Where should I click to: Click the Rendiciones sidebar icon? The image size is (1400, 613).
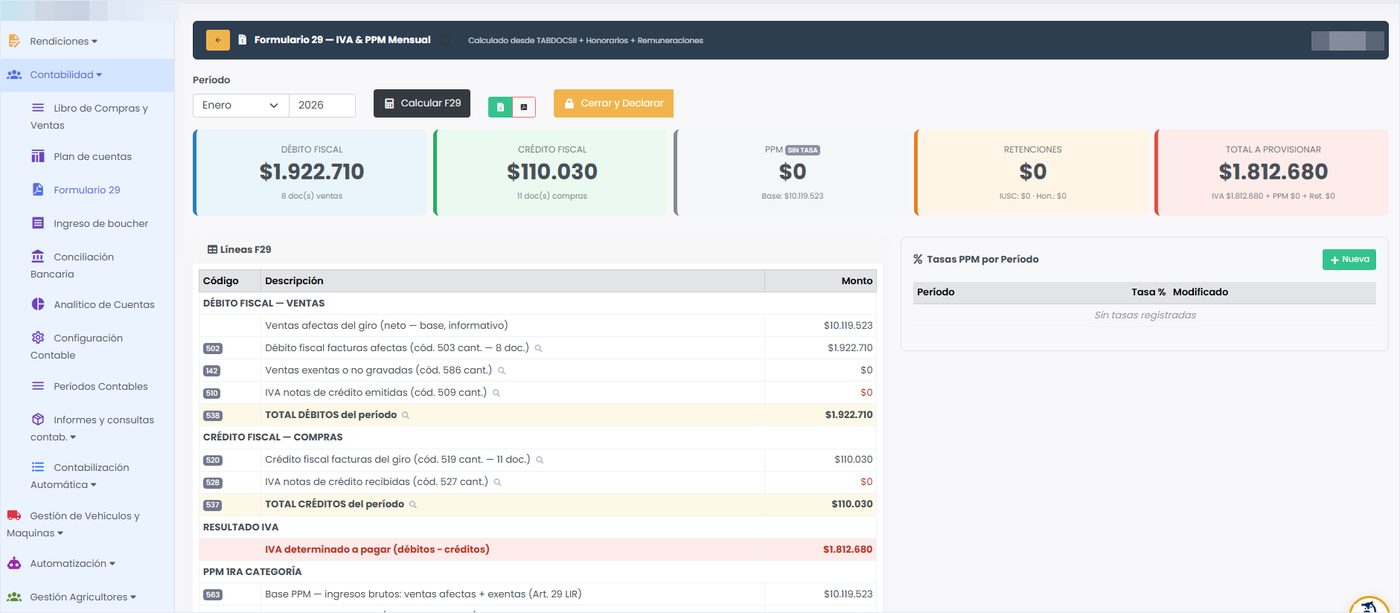pyautogui.click(x=14, y=41)
